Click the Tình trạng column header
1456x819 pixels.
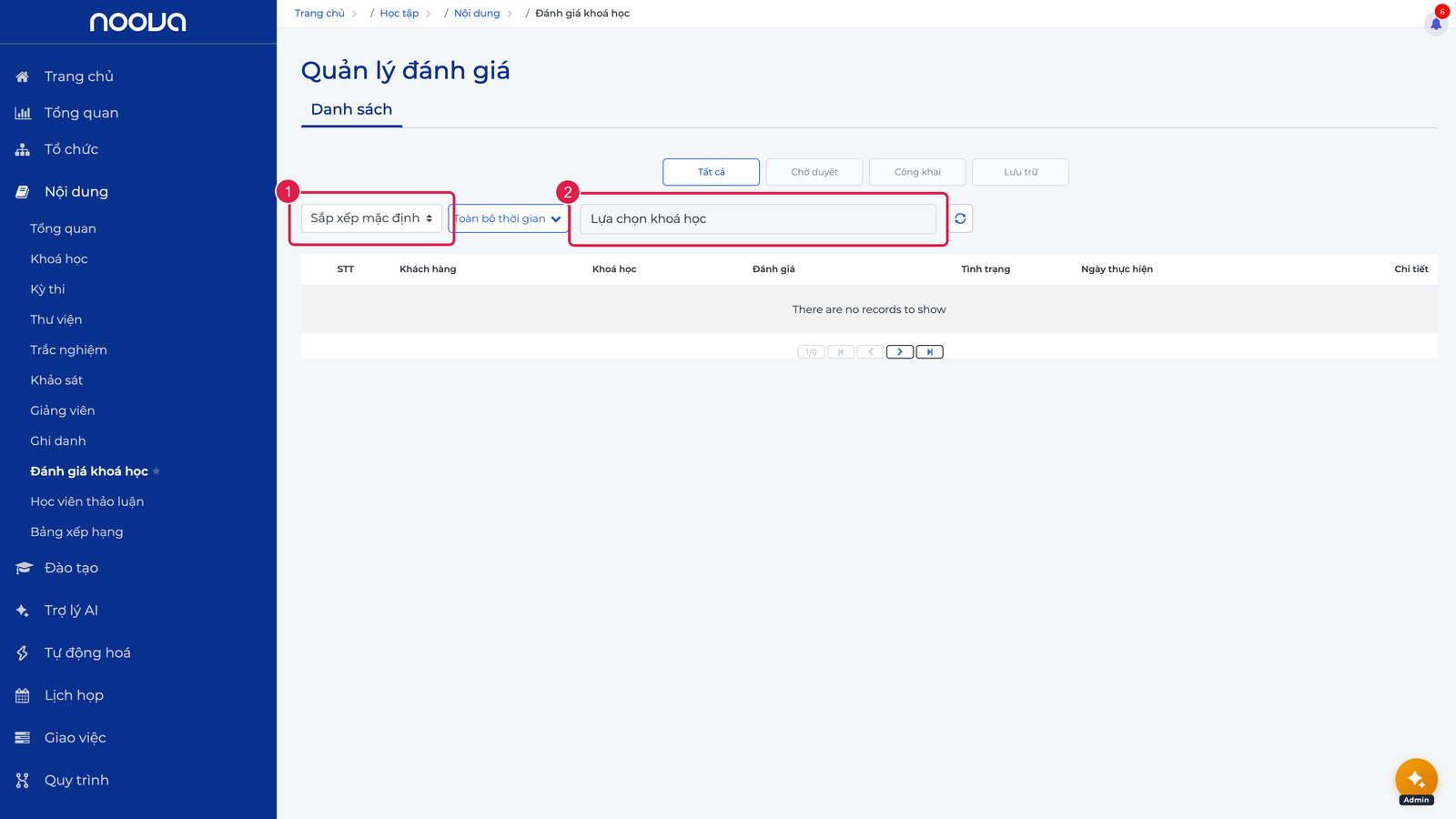[x=986, y=269]
